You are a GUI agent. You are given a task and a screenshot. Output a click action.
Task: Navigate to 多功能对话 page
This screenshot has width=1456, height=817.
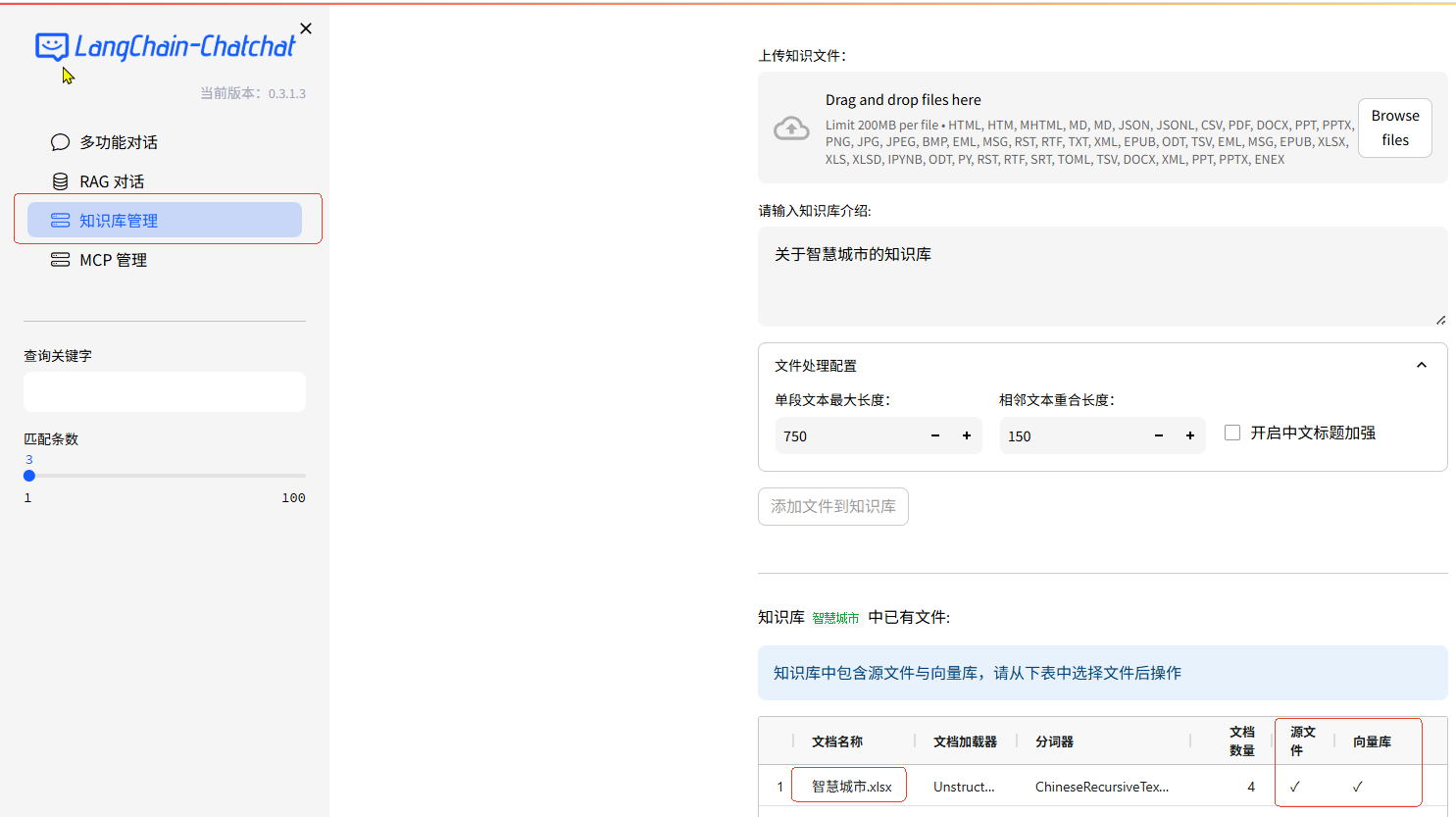click(x=118, y=141)
